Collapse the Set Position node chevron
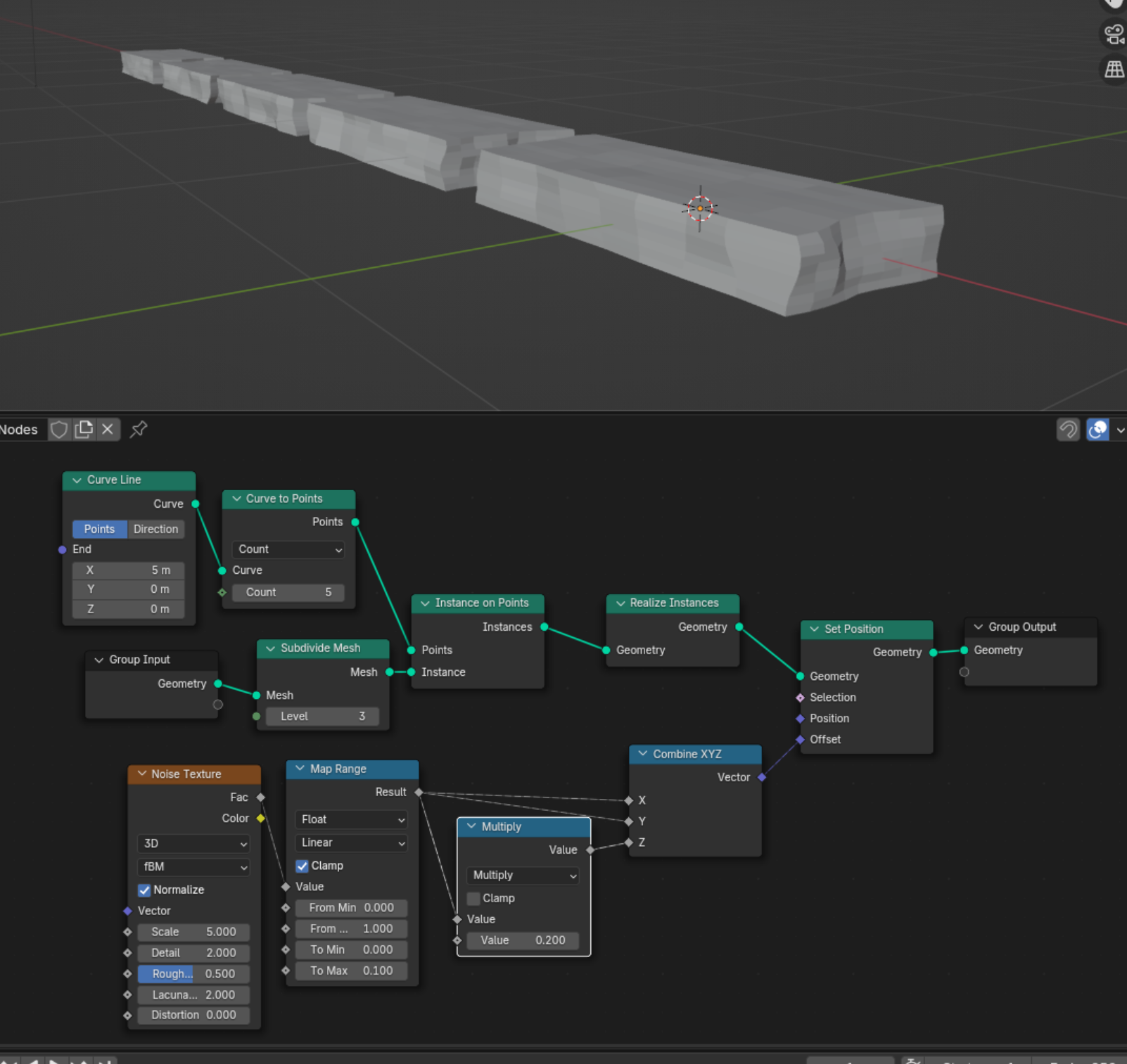 814,629
